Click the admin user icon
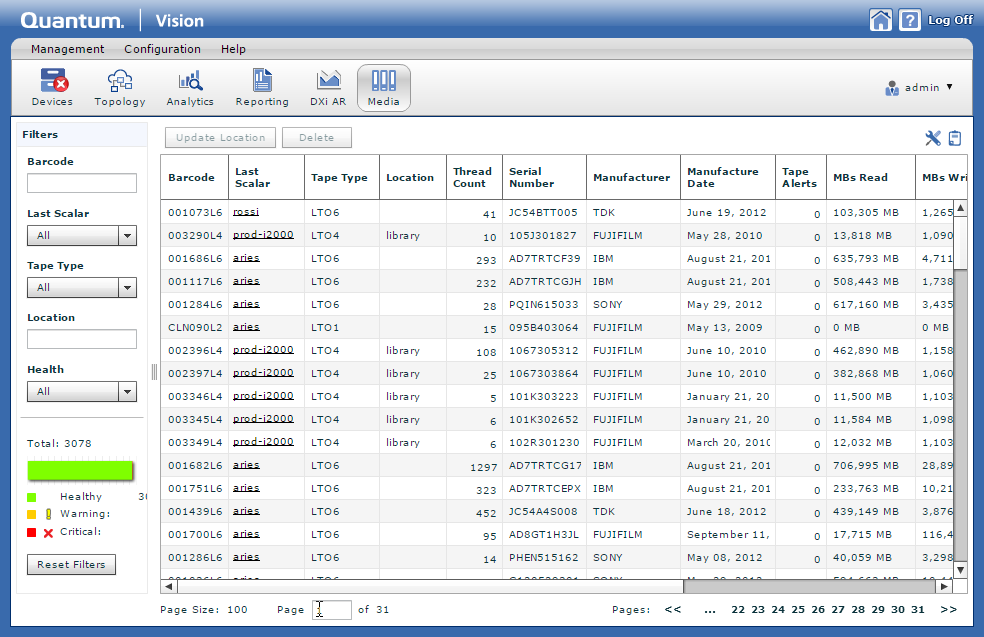The image size is (984, 637). point(892,88)
